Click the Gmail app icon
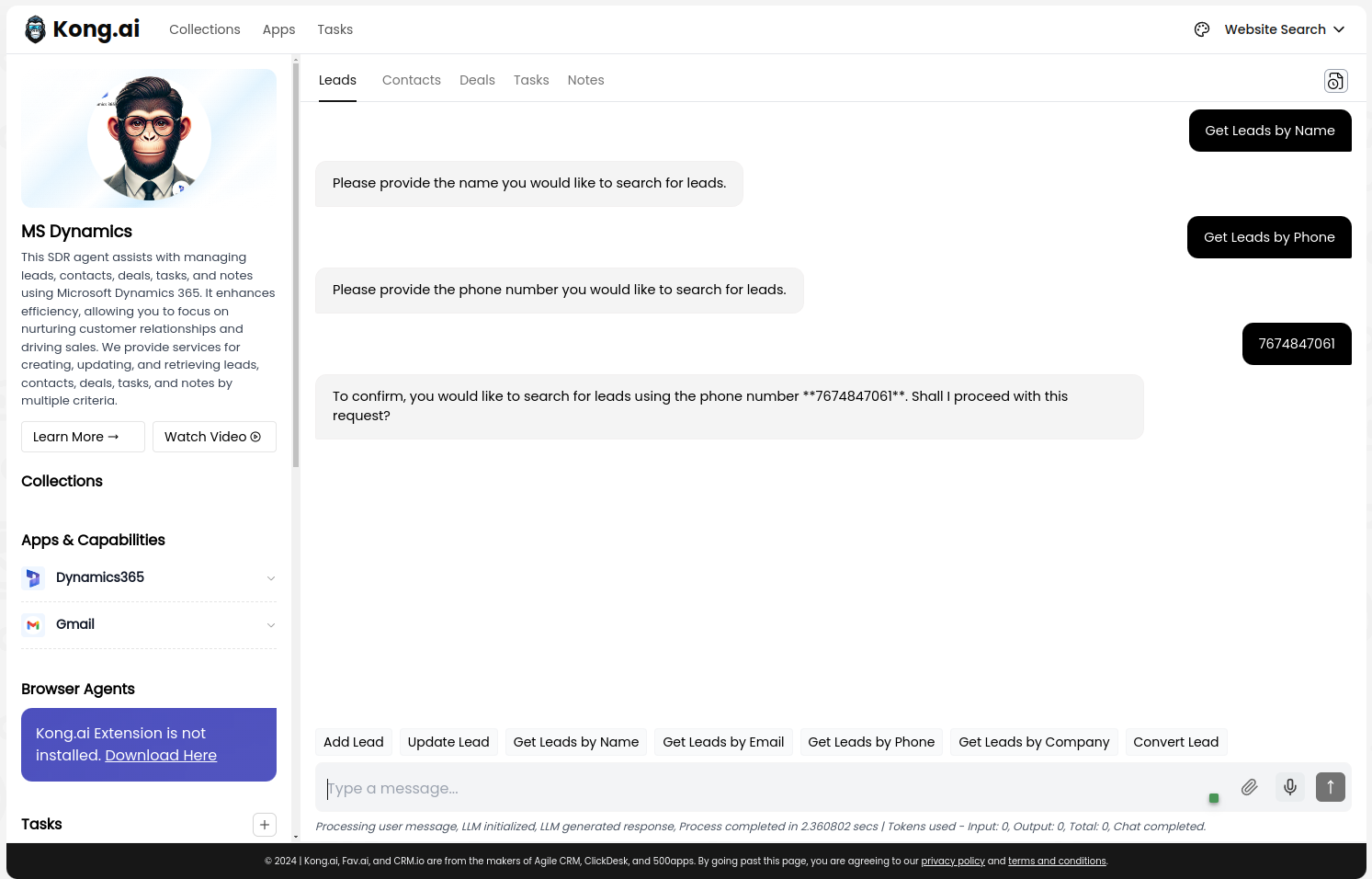The height and width of the screenshot is (879, 1372). [x=33, y=625]
